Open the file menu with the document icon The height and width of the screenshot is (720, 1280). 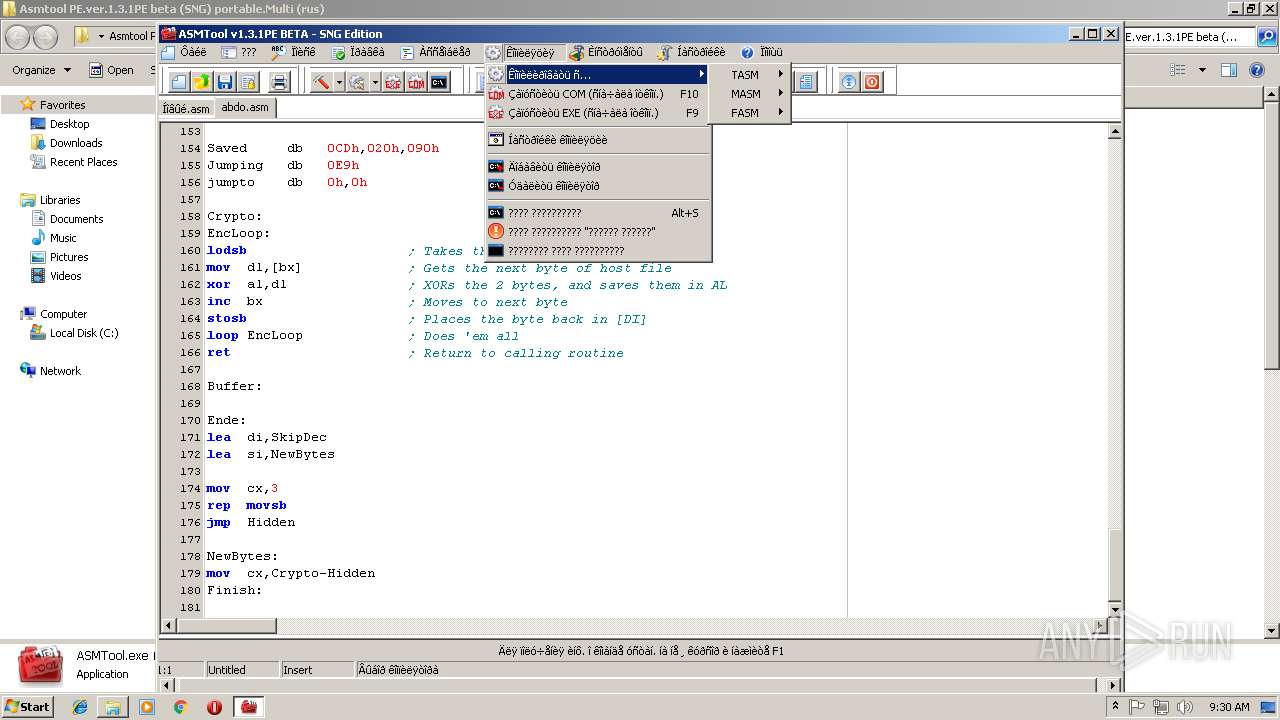tap(183, 52)
